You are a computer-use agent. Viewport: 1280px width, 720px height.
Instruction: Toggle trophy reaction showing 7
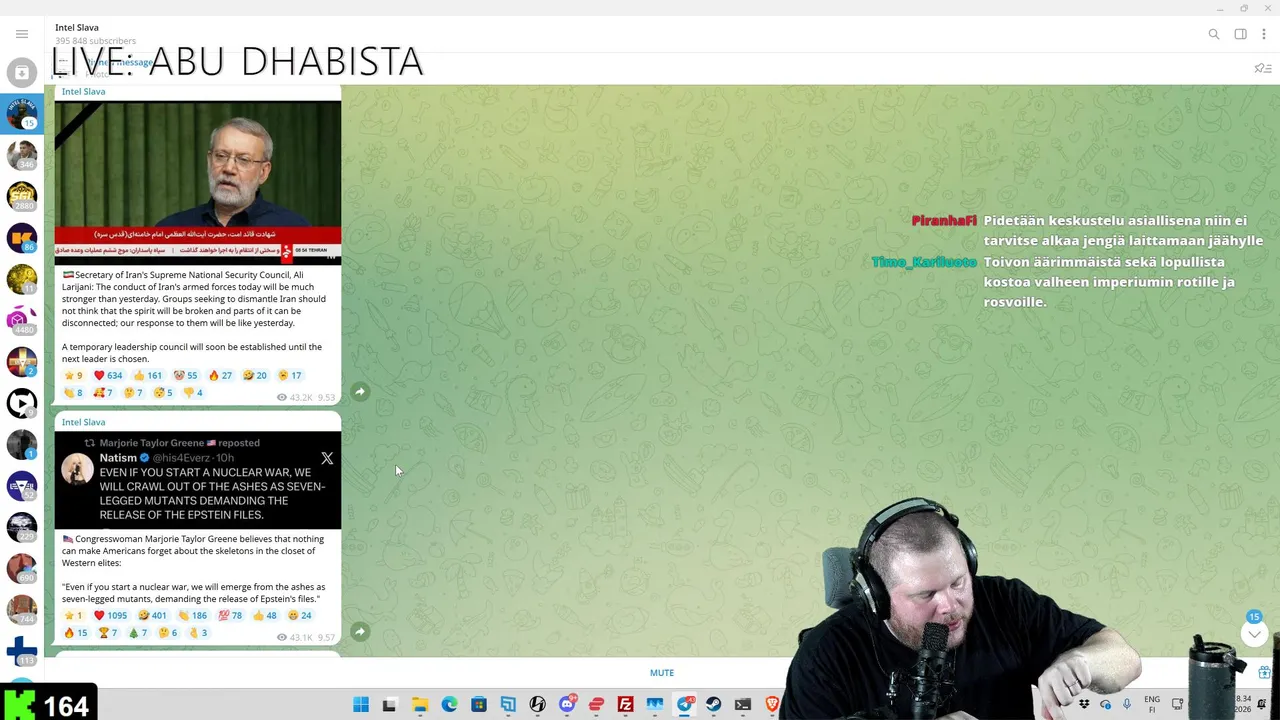click(x=107, y=633)
